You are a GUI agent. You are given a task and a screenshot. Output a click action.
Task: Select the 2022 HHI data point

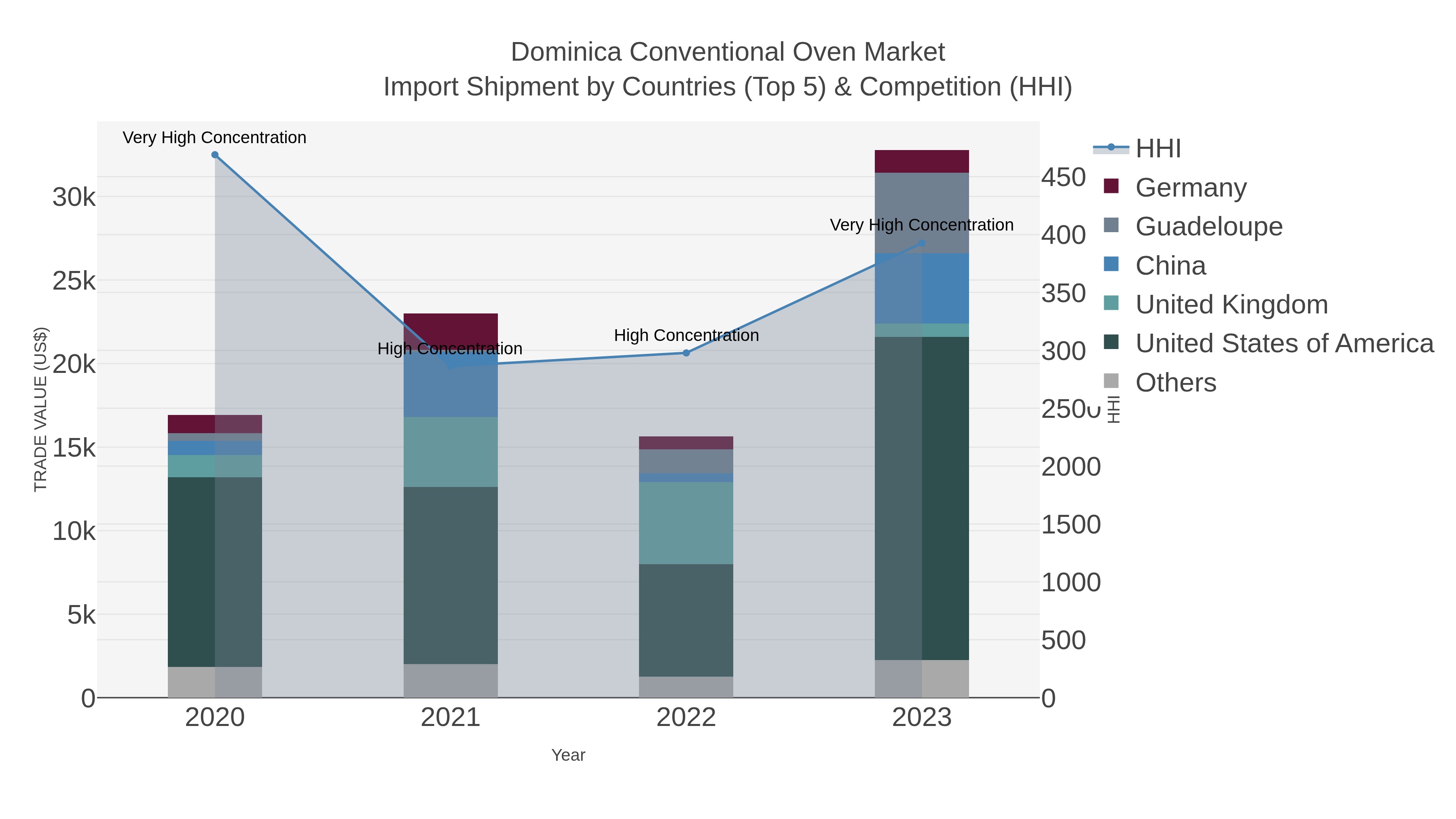[686, 353]
